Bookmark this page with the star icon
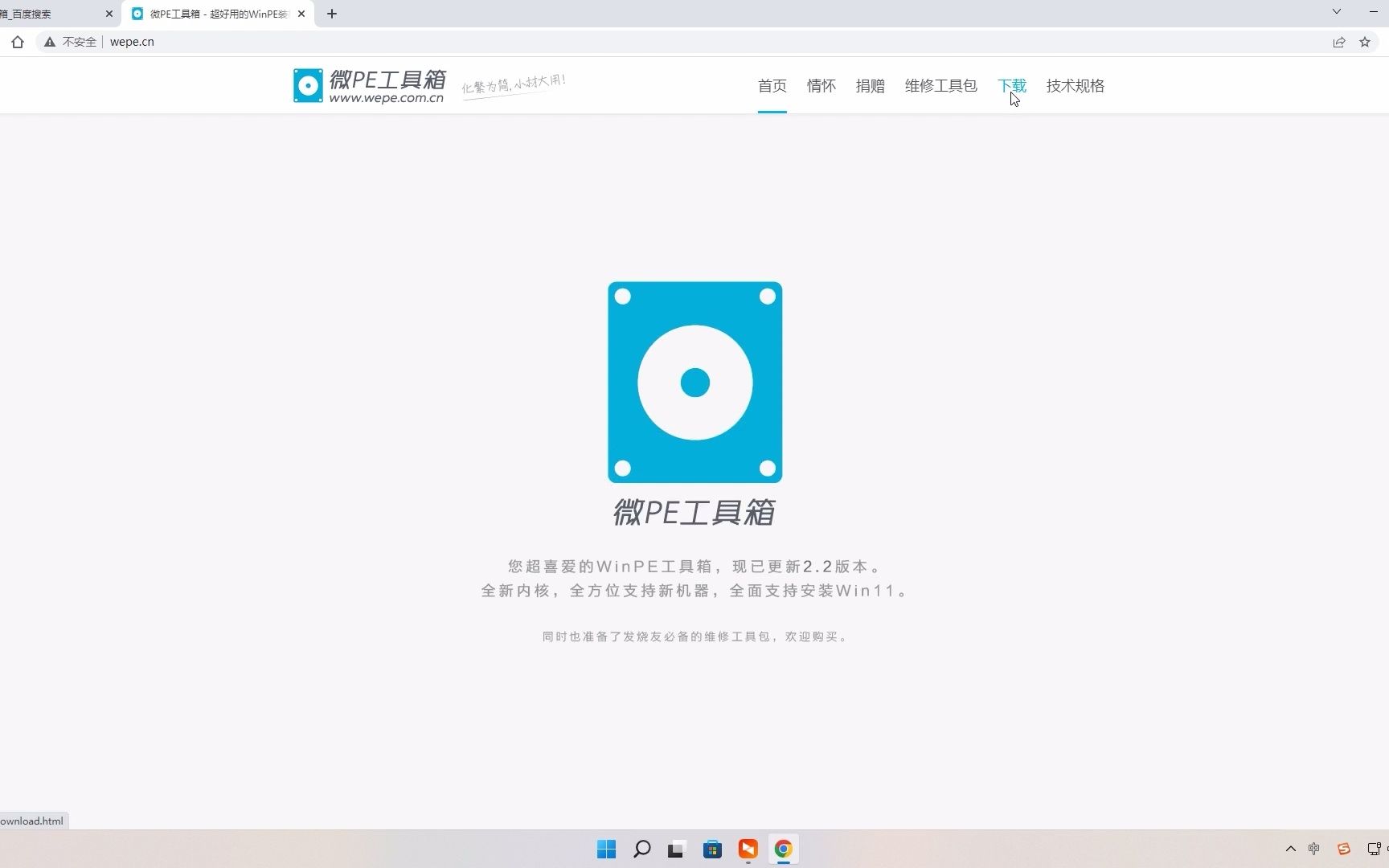The width and height of the screenshot is (1389, 868). (x=1365, y=42)
